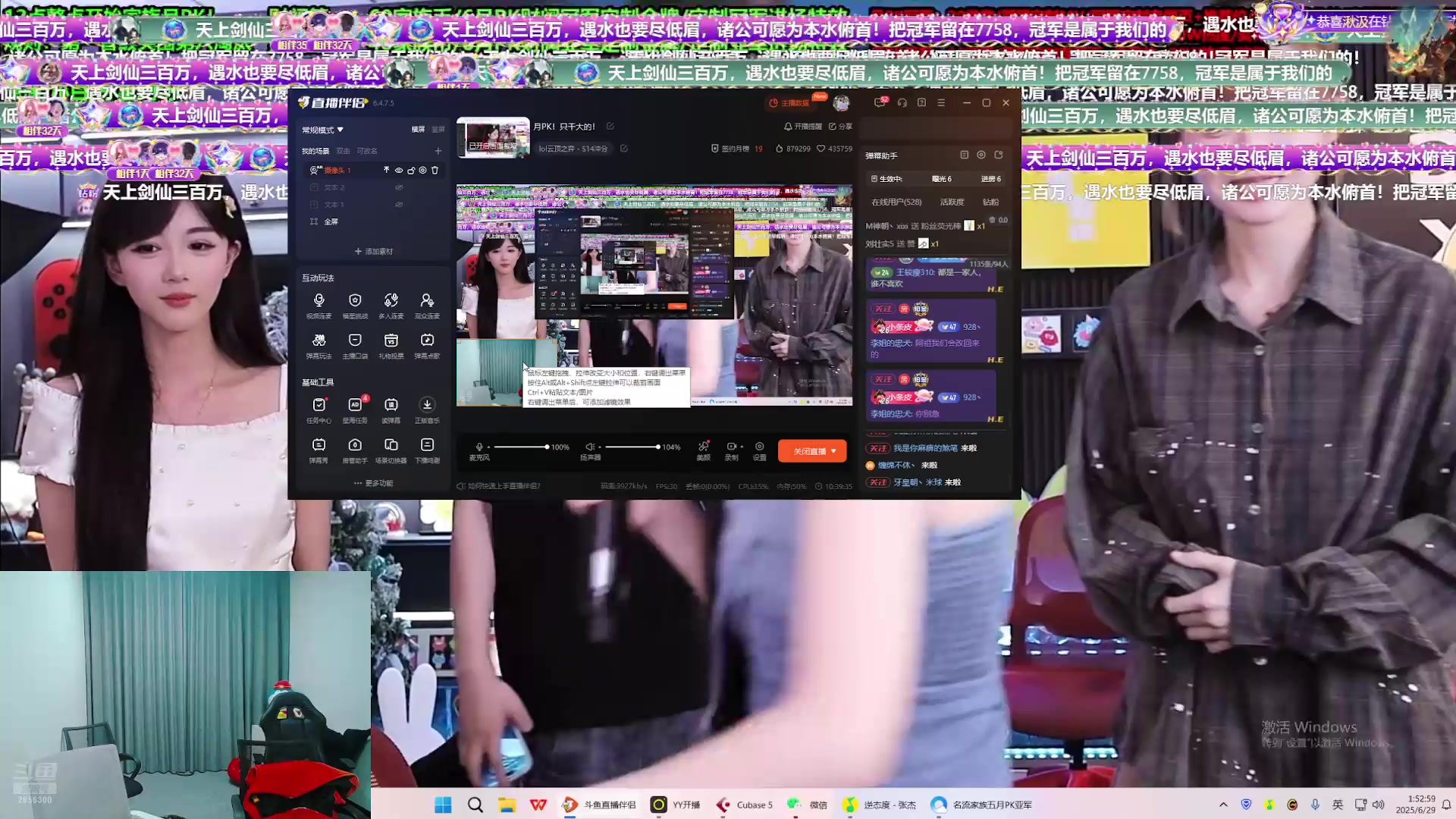Open 设置 settings gear
1456x819 pixels.
tap(760, 450)
